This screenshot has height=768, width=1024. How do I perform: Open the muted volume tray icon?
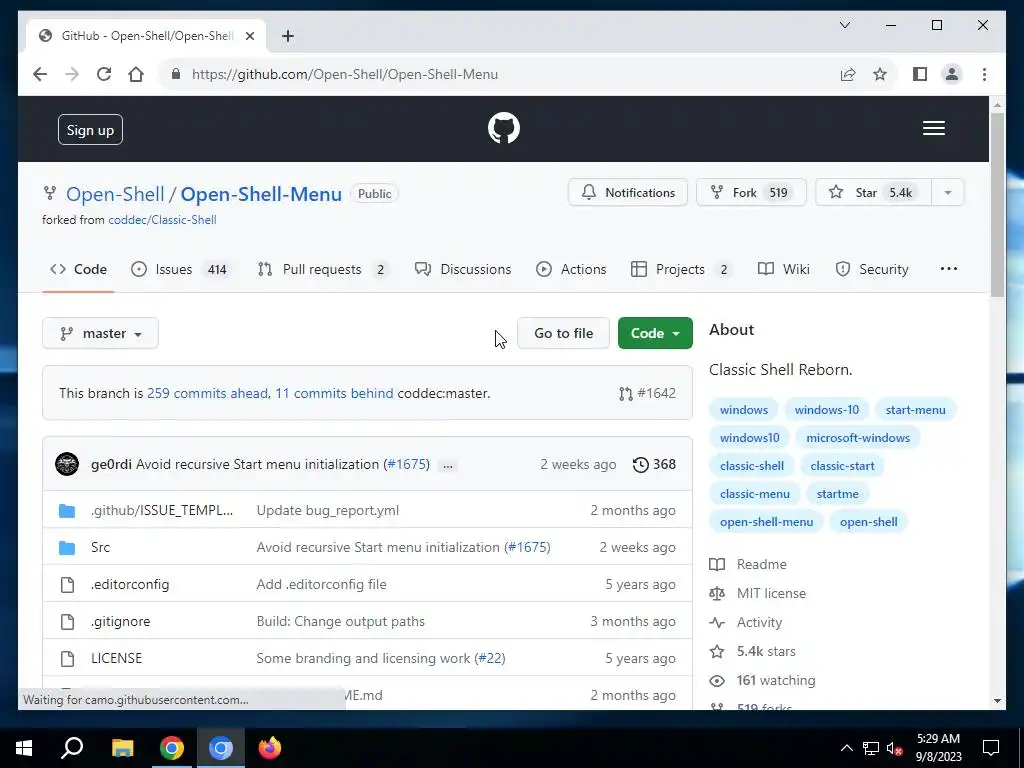(894, 748)
